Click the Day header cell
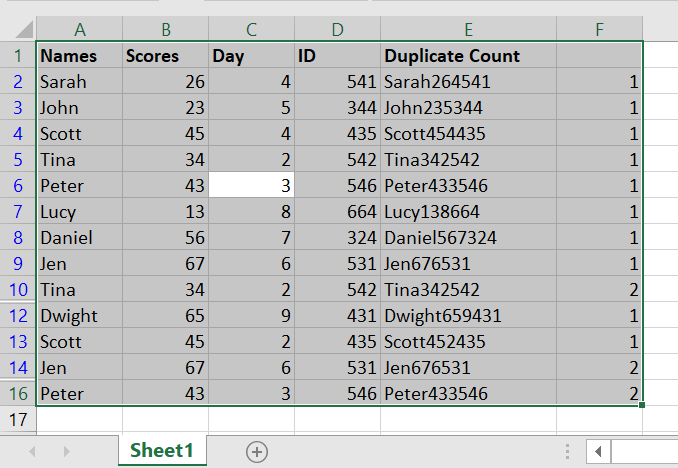 pos(252,55)
